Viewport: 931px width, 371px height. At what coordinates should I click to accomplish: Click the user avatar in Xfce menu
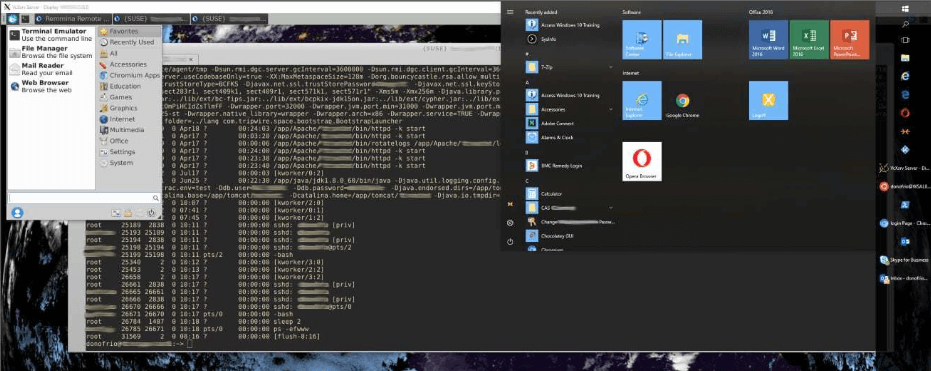point(17,213)
